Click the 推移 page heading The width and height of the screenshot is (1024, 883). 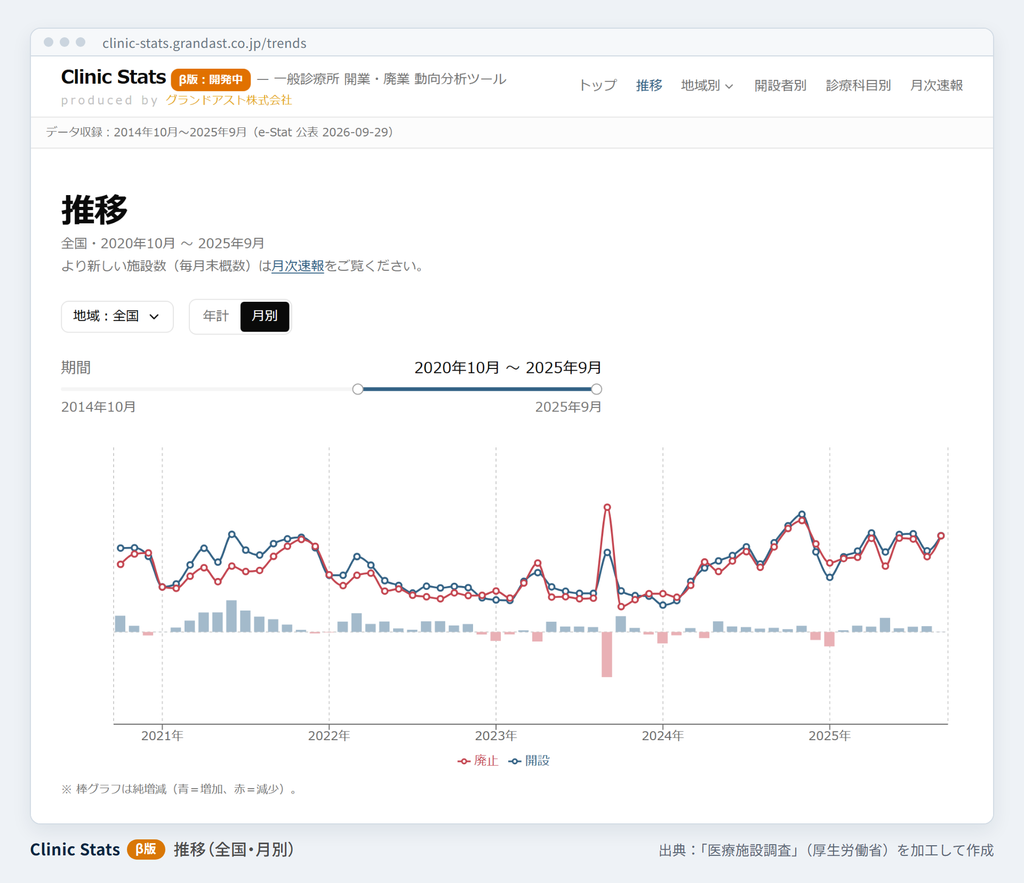coord(95,210)
